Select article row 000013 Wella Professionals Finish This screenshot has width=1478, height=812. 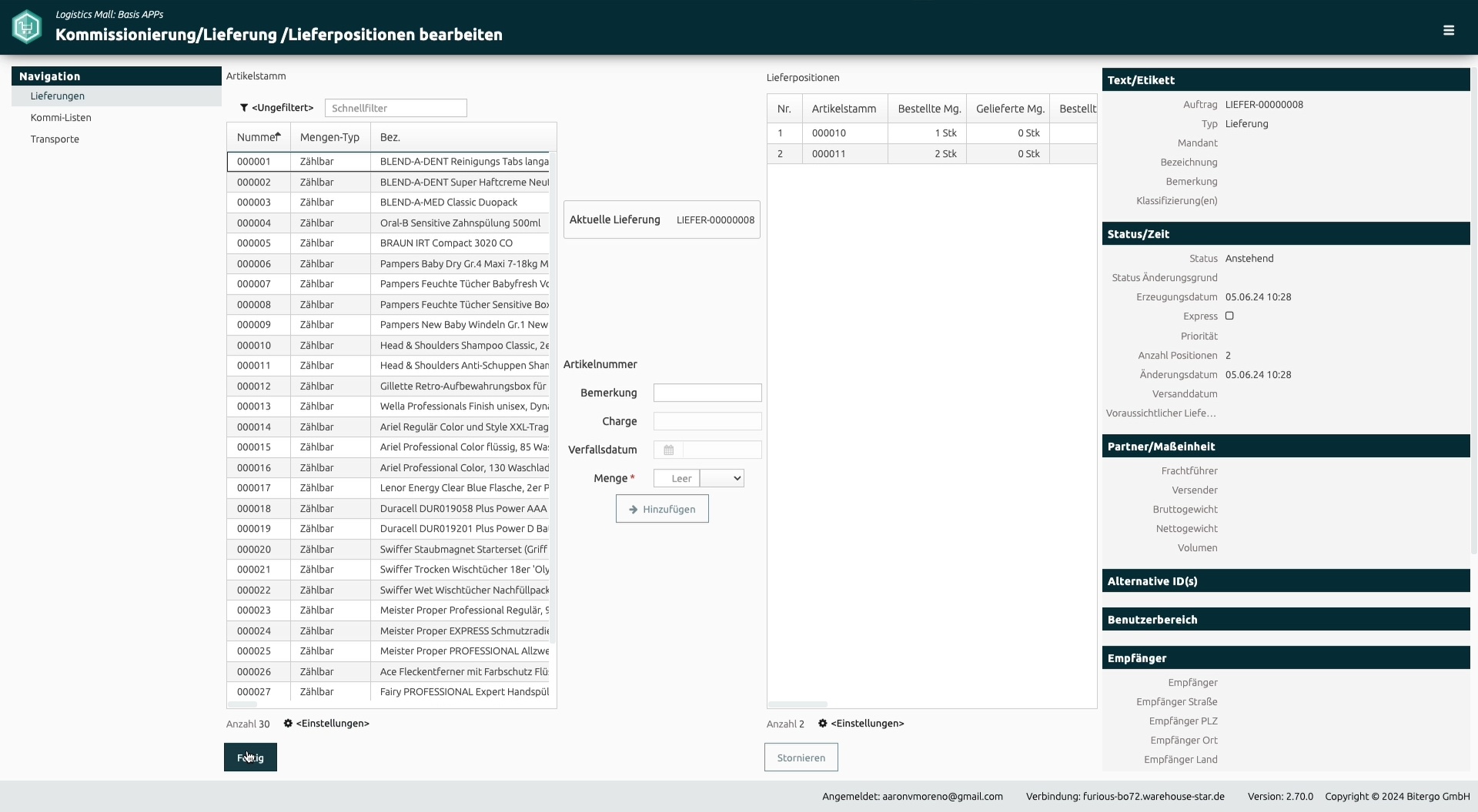tap(389, 406)
